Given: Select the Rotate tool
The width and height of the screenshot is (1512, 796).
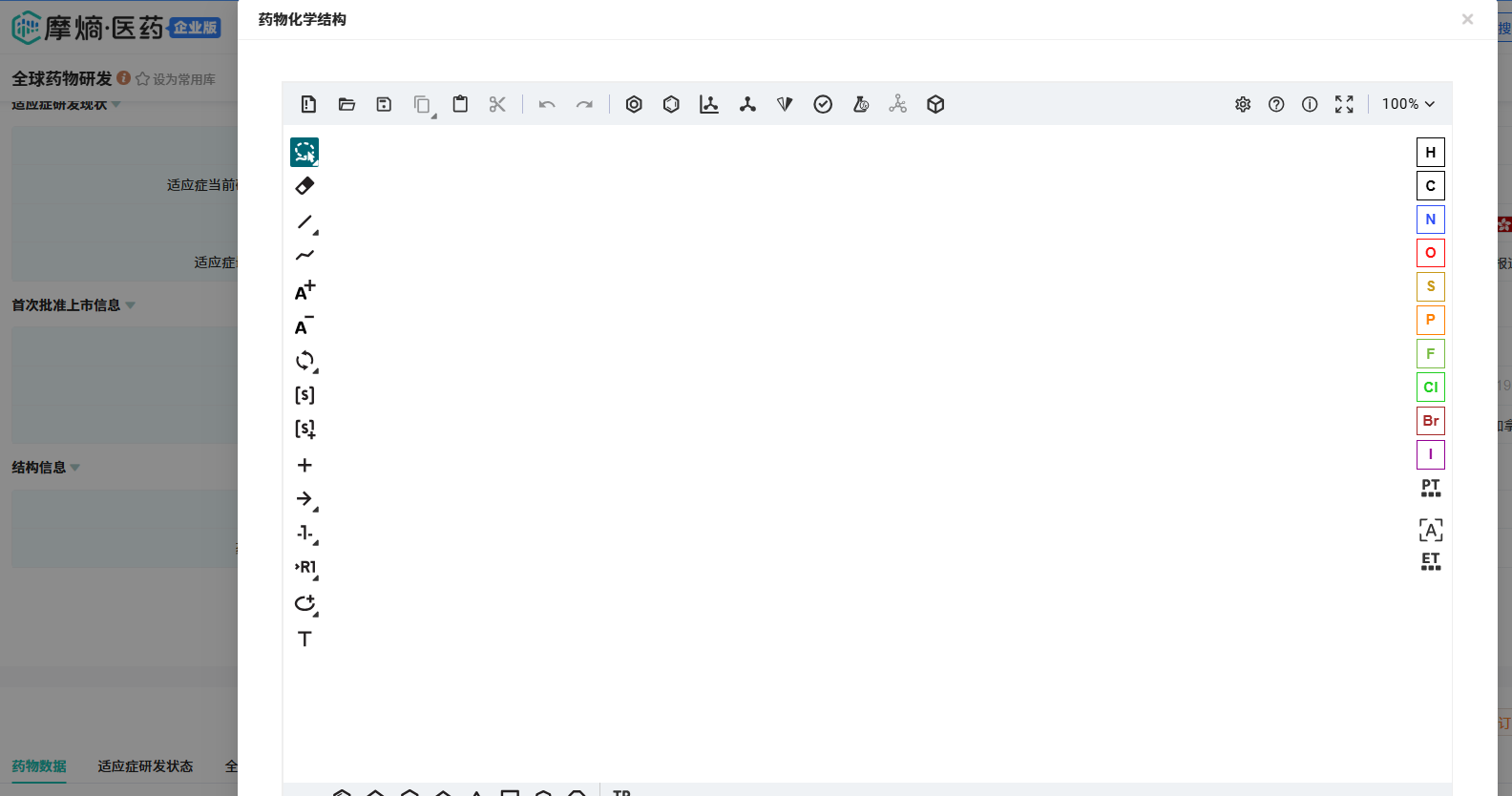Looking at the screenshot, I should tap(305, 361).
